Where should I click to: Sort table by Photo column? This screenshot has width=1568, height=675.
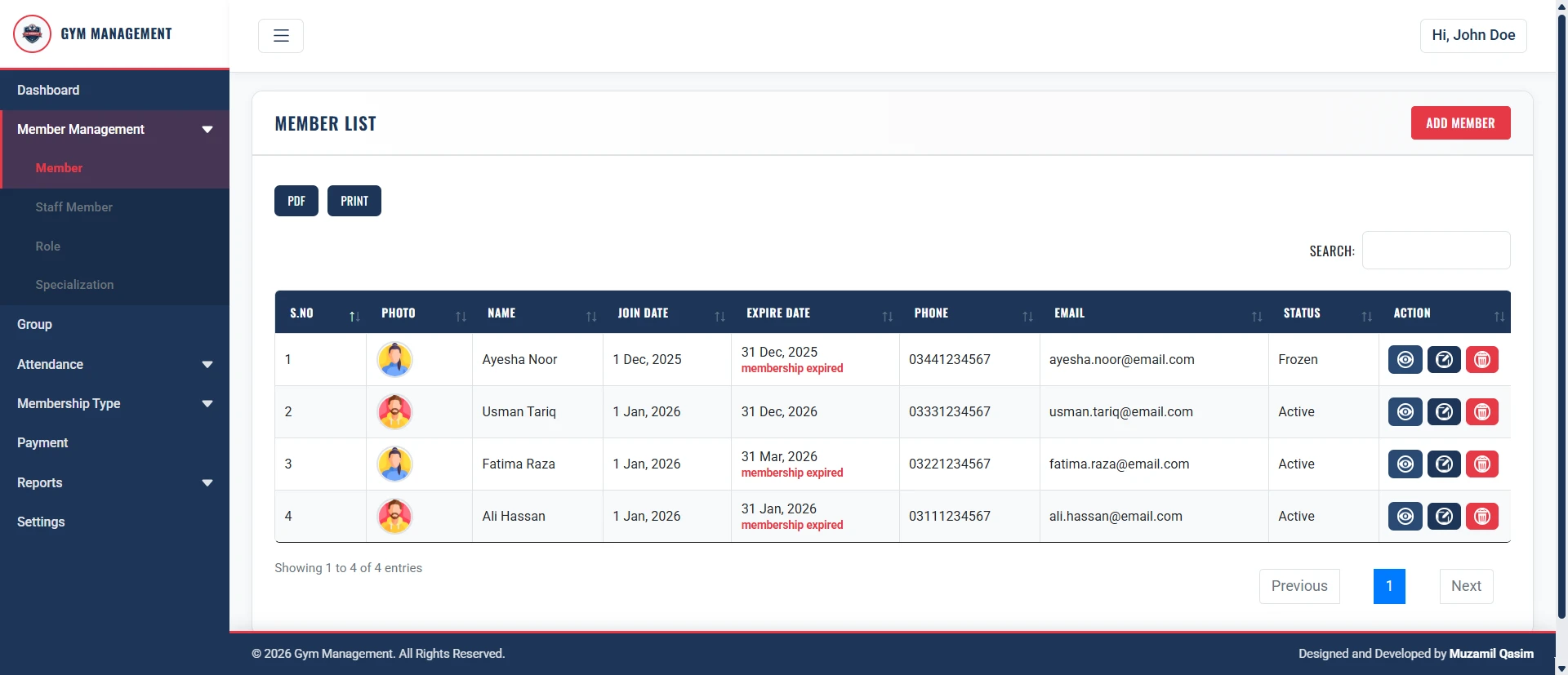pyautogui.click(x=419, y=313)
